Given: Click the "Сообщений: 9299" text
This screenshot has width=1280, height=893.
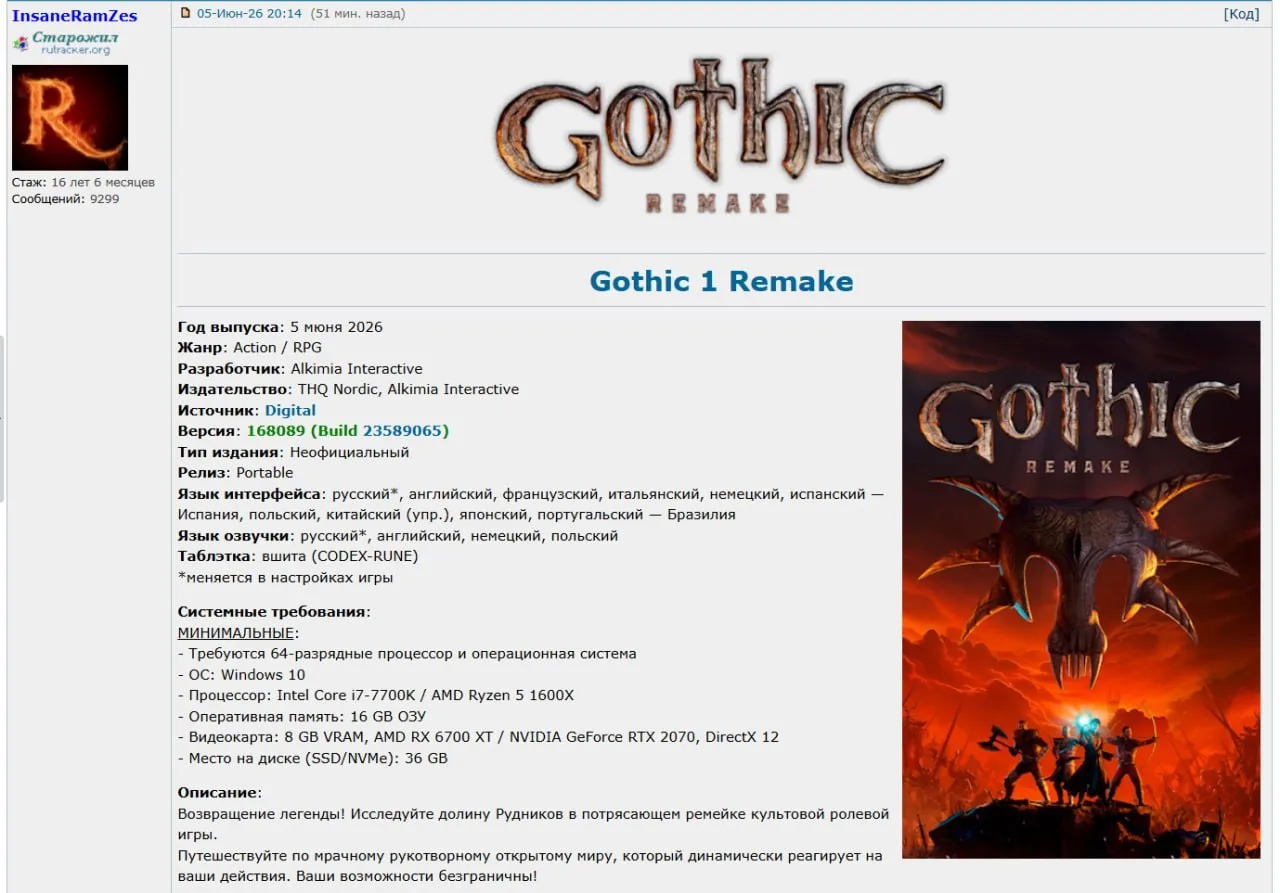Looking at the screenshot, I should [65, 199].
